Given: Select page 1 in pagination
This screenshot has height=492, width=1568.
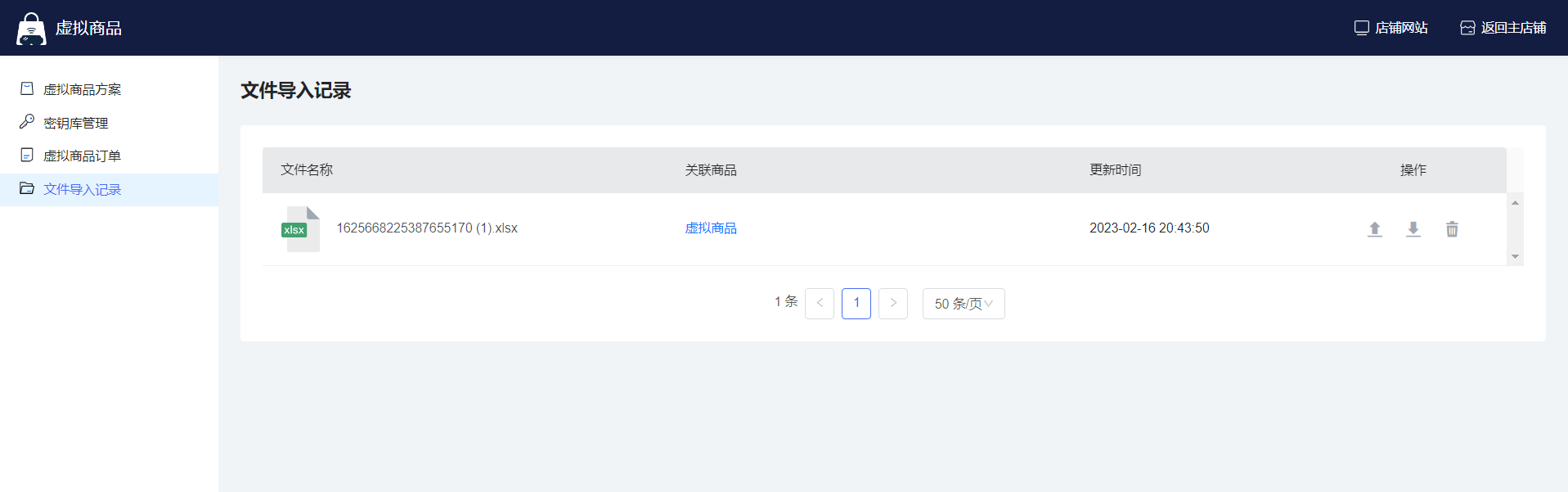Looking at the screenshot, I should 856,303.
